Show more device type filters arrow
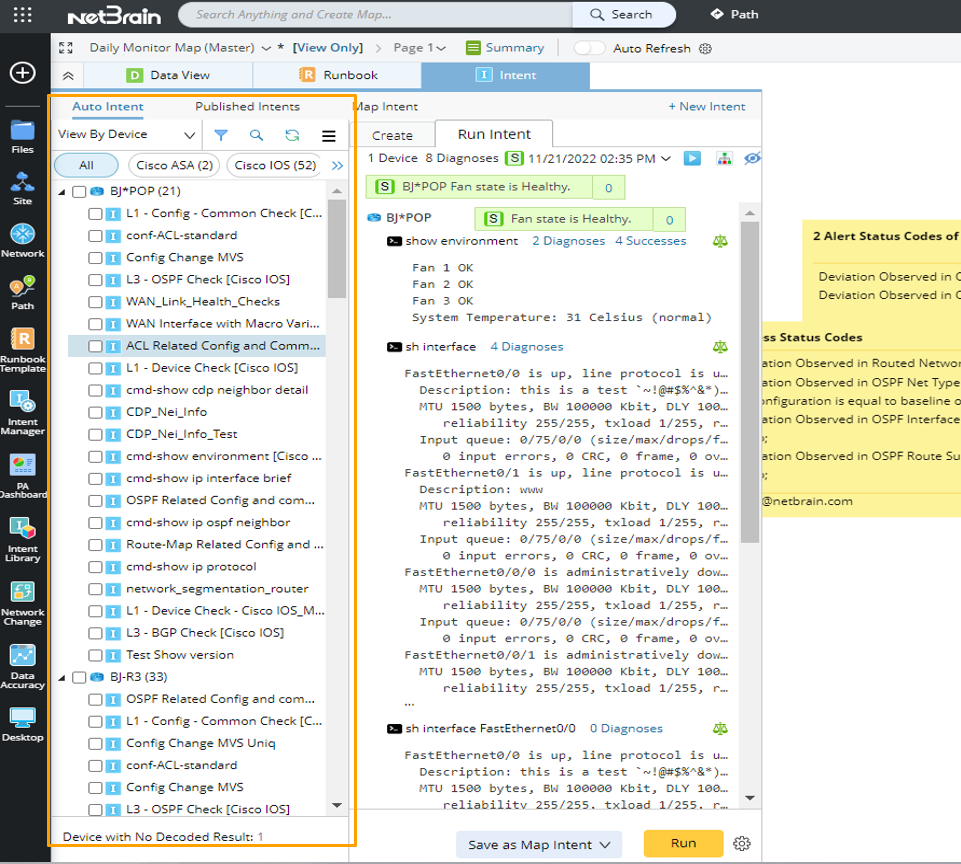This screenshot has height=864, width=961. tap(337, 165)
